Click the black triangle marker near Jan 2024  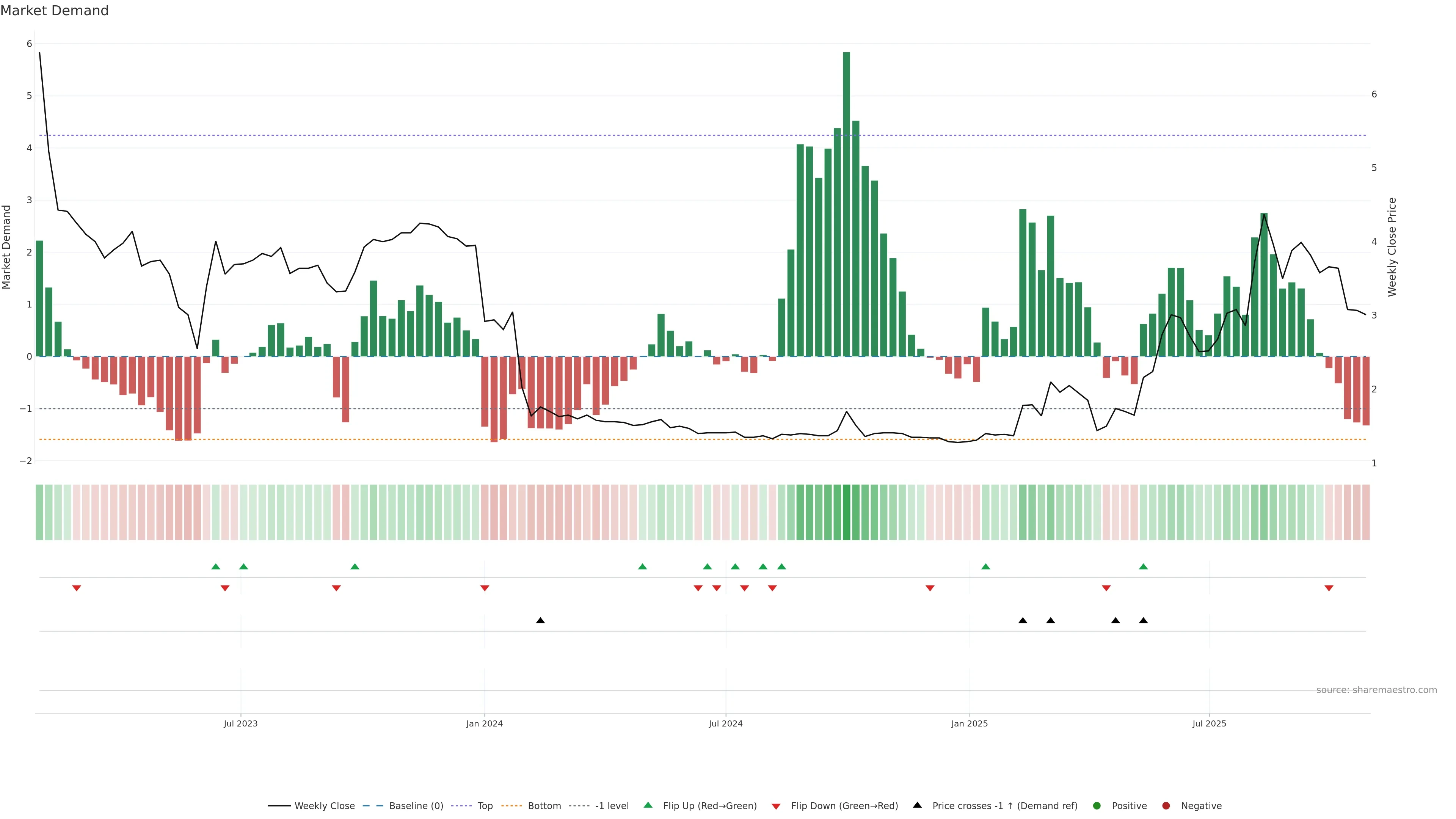(540, 621)
